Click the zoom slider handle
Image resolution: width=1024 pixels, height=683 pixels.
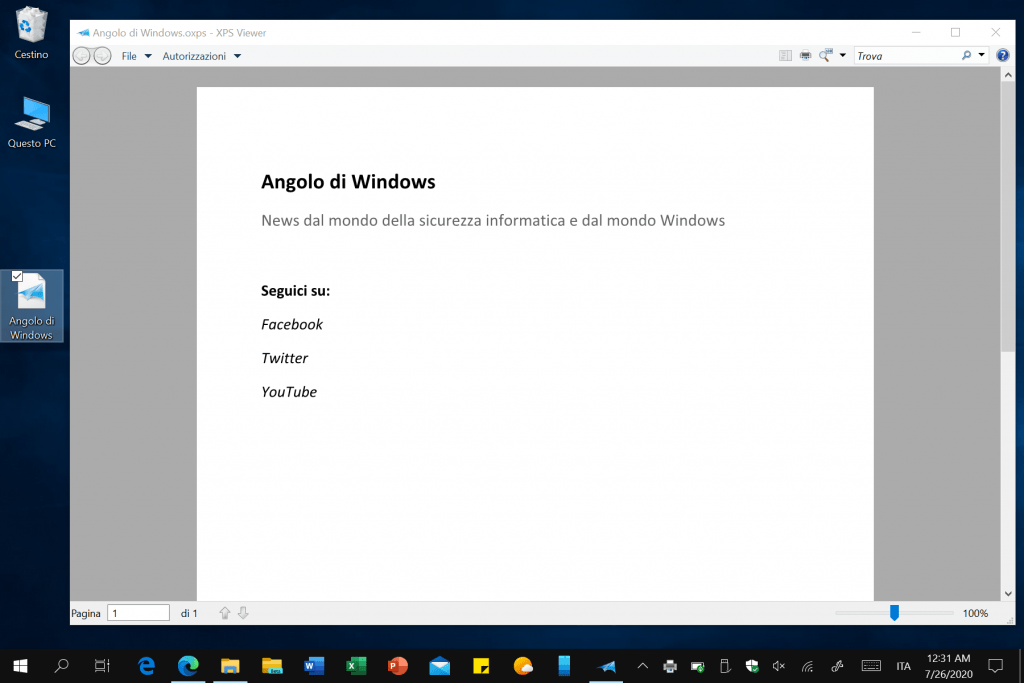[x=894, y=613]
